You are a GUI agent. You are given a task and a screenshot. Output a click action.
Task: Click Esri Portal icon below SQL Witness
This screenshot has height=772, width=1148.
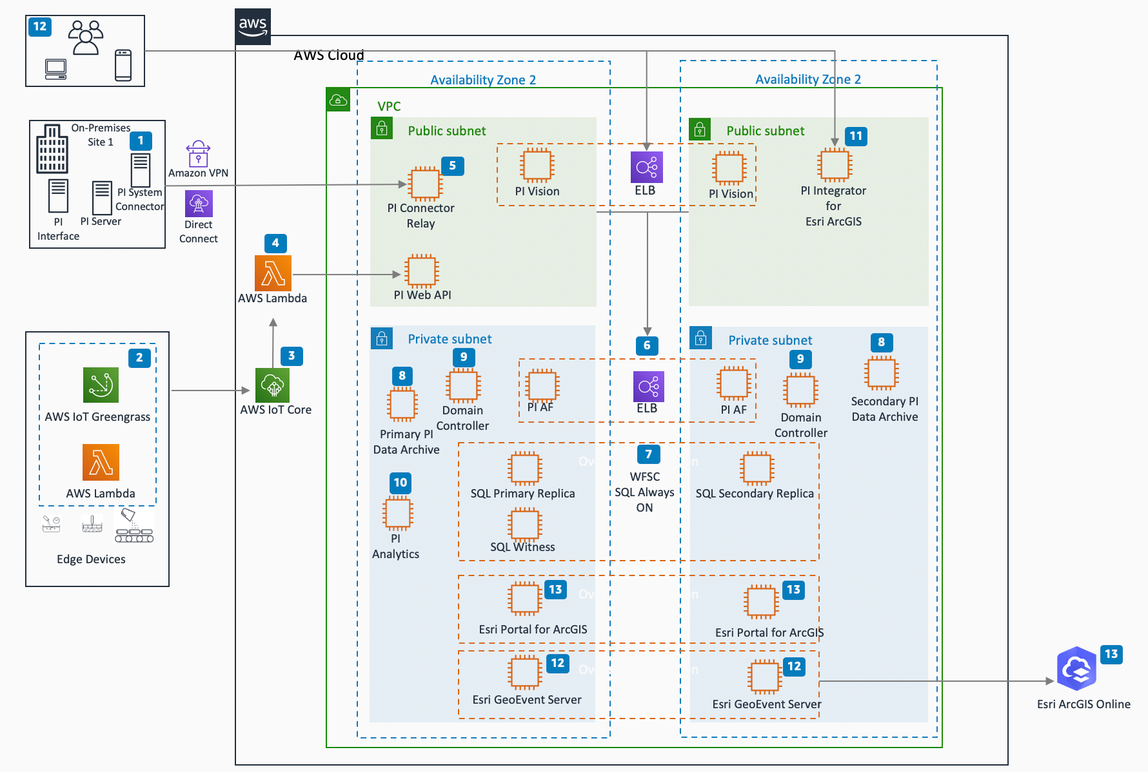[x=524, y=599]
